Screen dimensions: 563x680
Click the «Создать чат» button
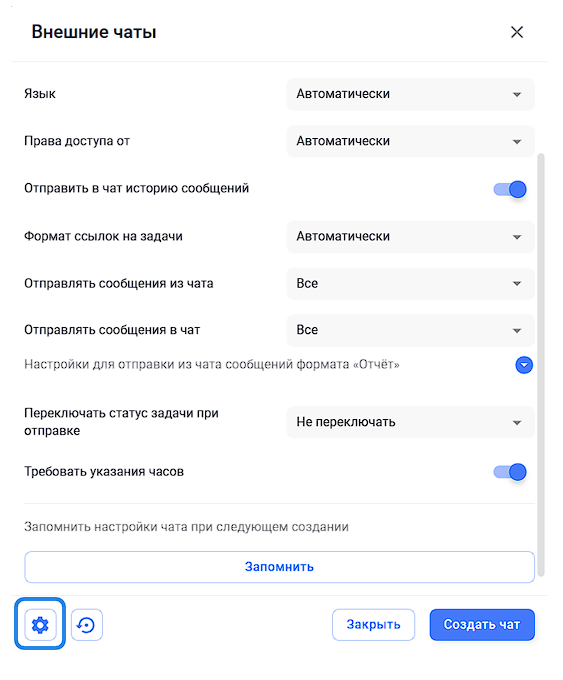(x=482, y=624)
